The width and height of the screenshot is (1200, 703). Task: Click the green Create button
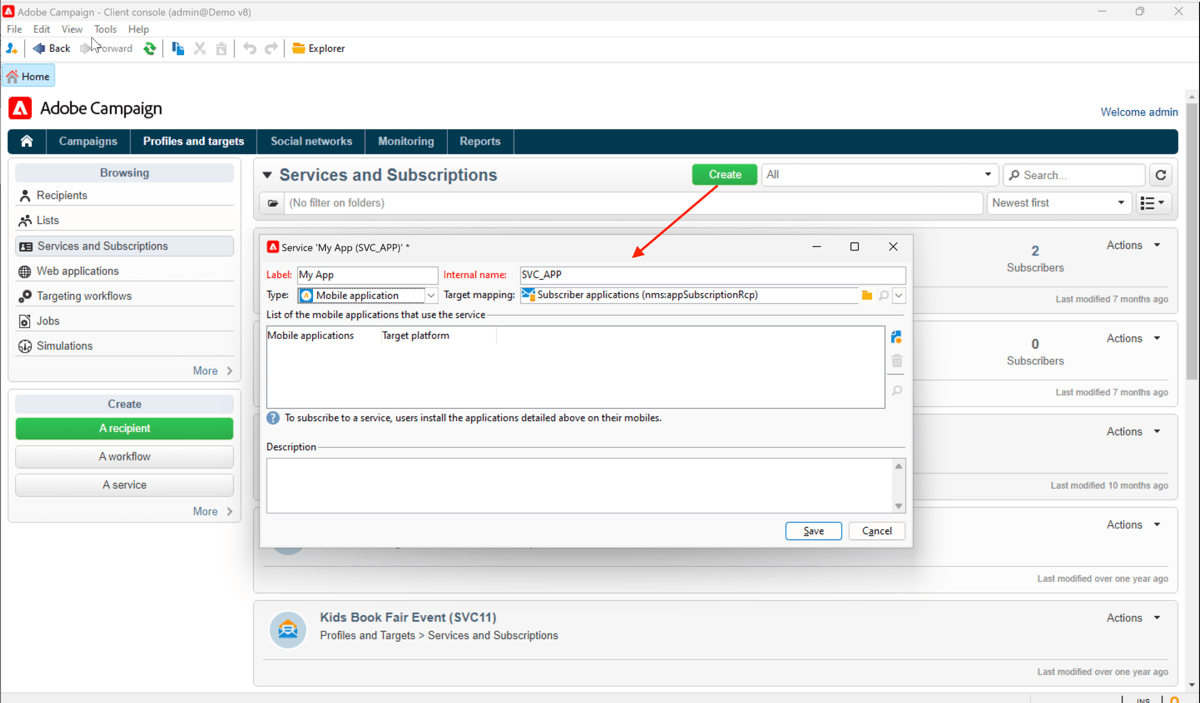(723, 174)
